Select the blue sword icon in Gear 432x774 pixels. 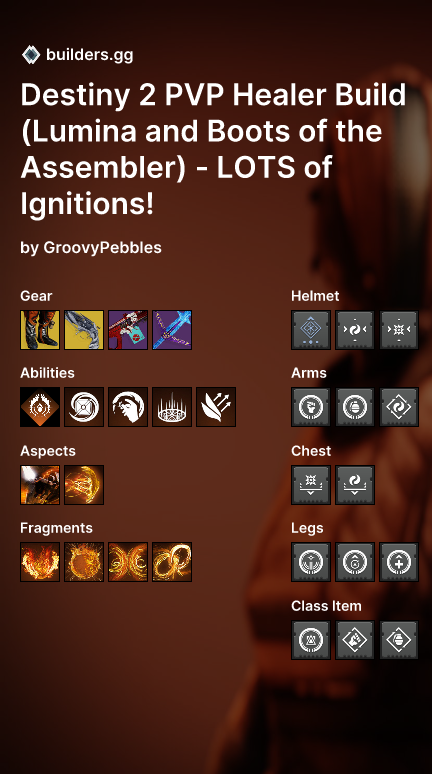(x=172, y=330)
